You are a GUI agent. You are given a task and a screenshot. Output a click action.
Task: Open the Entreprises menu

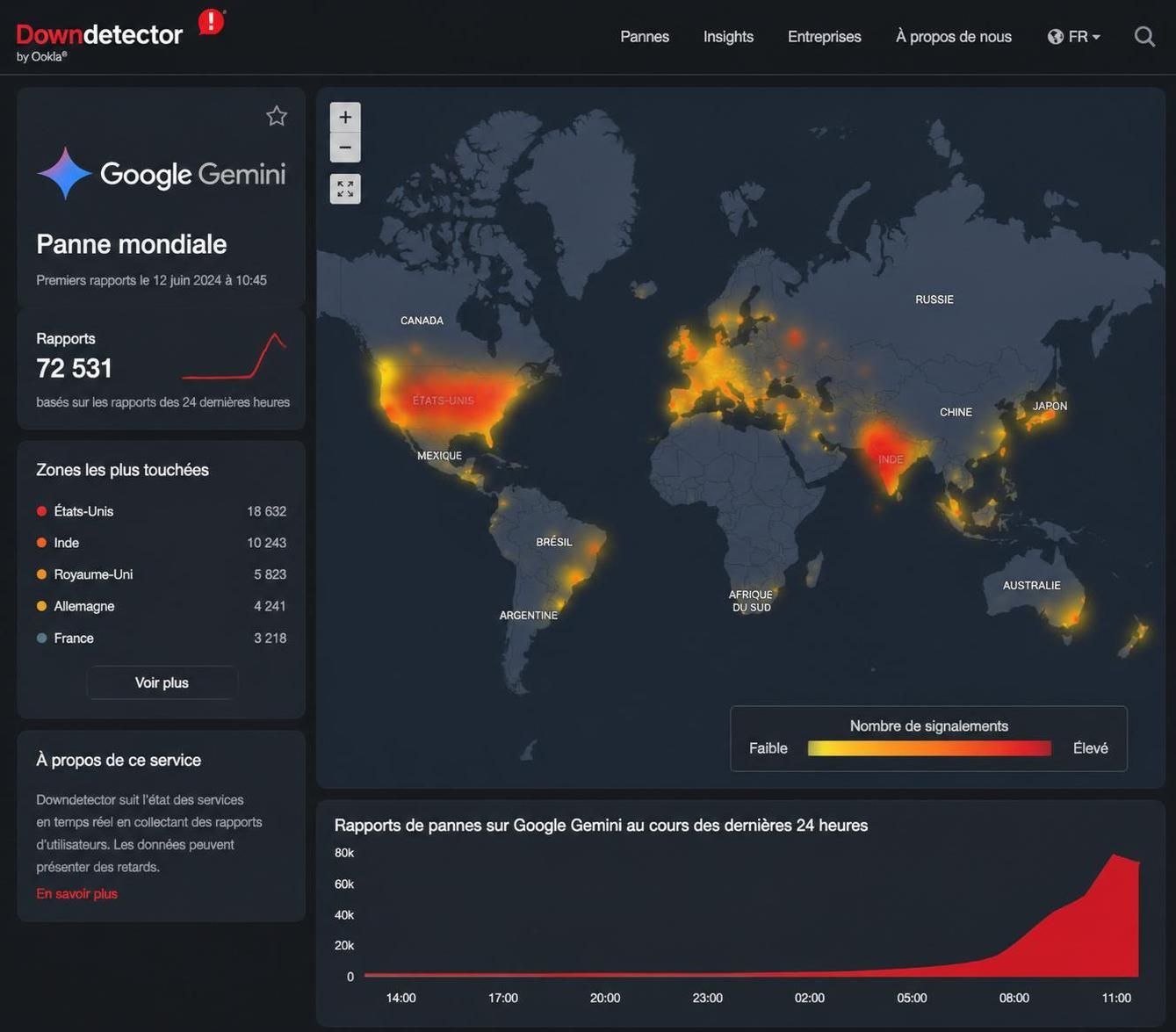(x=824, y=36)
